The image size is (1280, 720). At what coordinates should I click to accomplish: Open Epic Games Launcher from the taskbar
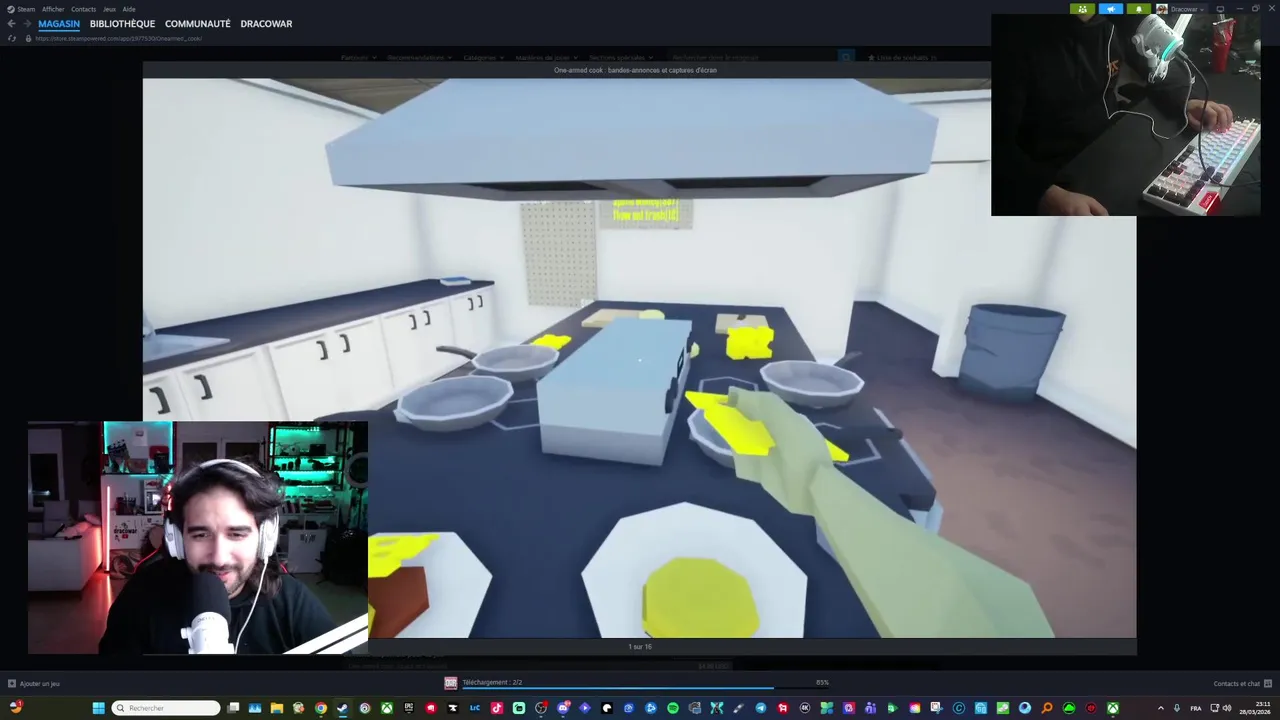pos(409,708)
